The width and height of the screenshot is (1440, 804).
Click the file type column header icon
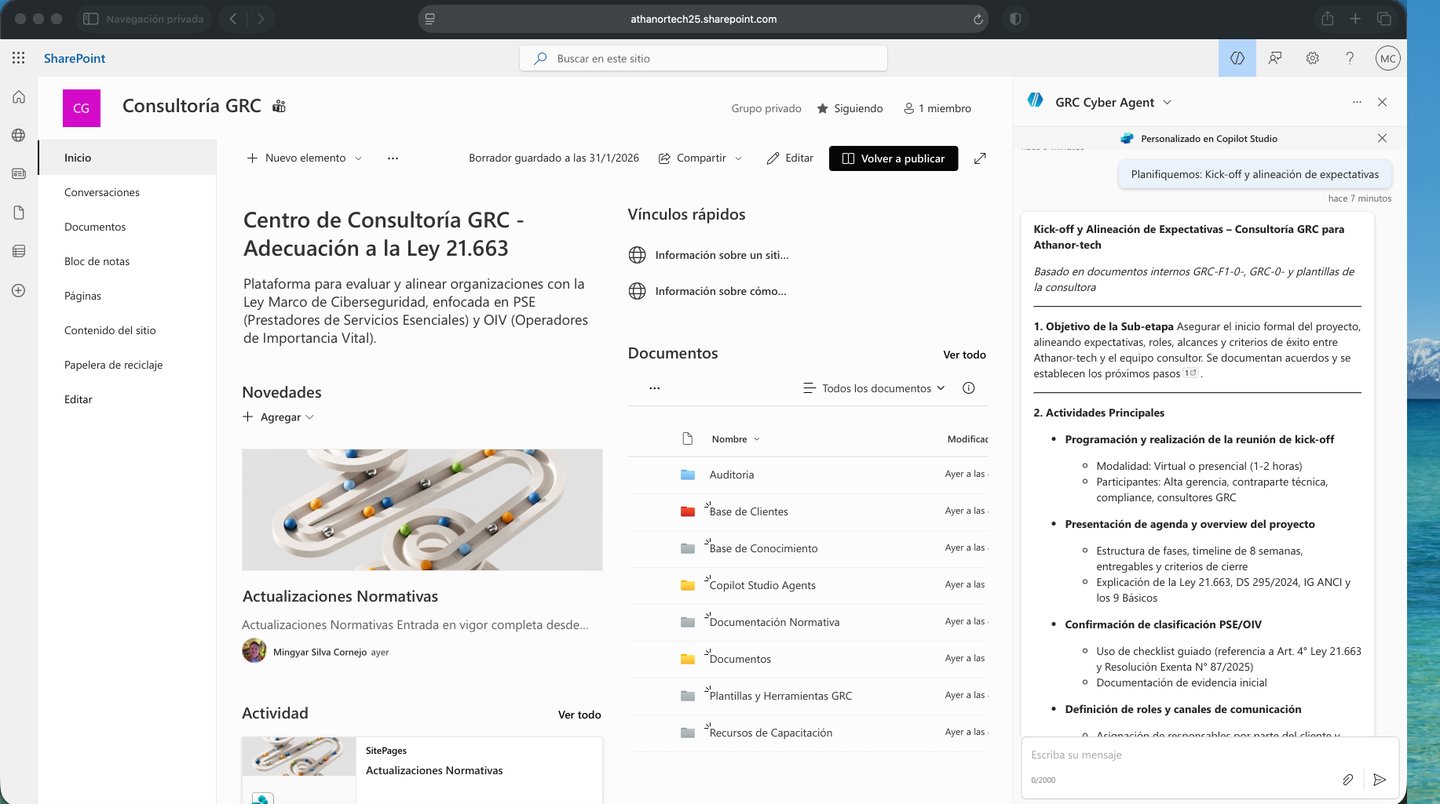[x=687, y=439]
